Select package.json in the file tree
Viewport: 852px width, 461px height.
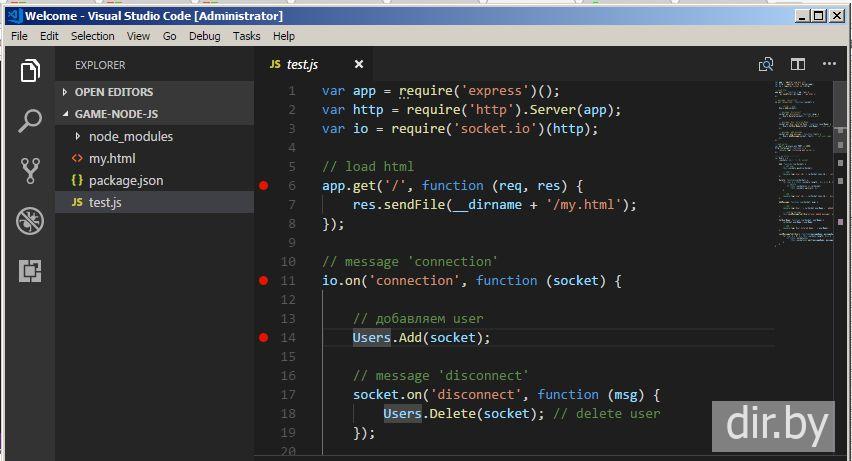point(125,180)
